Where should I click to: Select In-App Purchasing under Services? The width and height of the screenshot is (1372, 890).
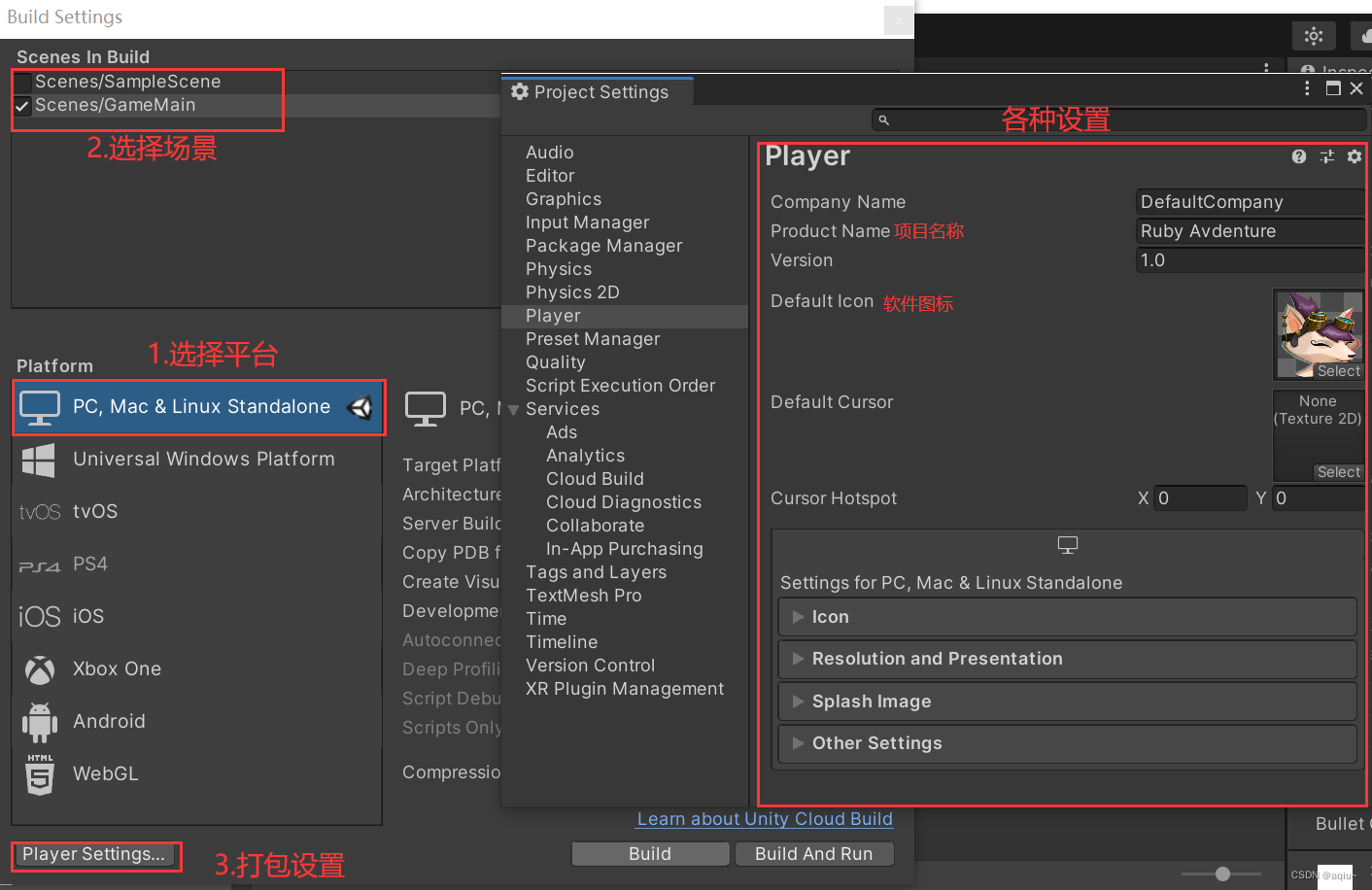click(x=625, y=549)
